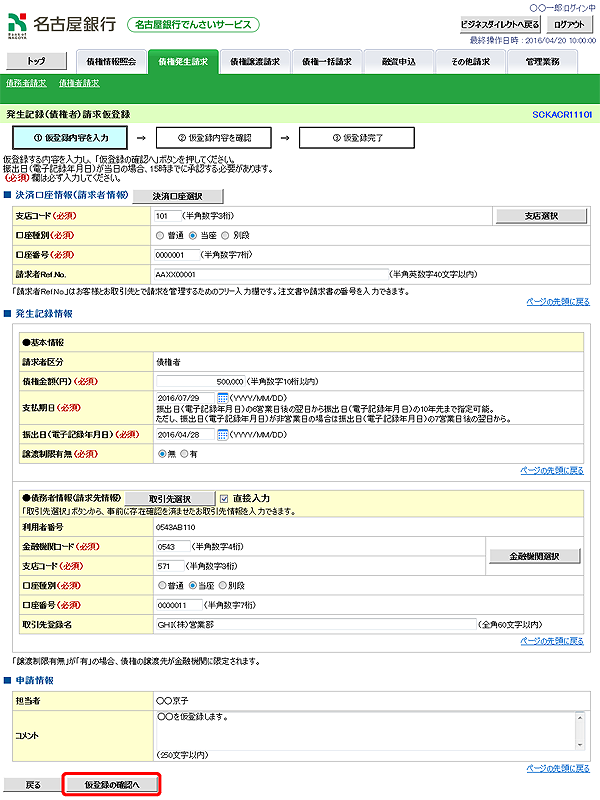The width and height of the screenshot is (600, 800).
Task: Click the 取引先登録名 input field
Action: pyautogui.click(x=316, y=624)
